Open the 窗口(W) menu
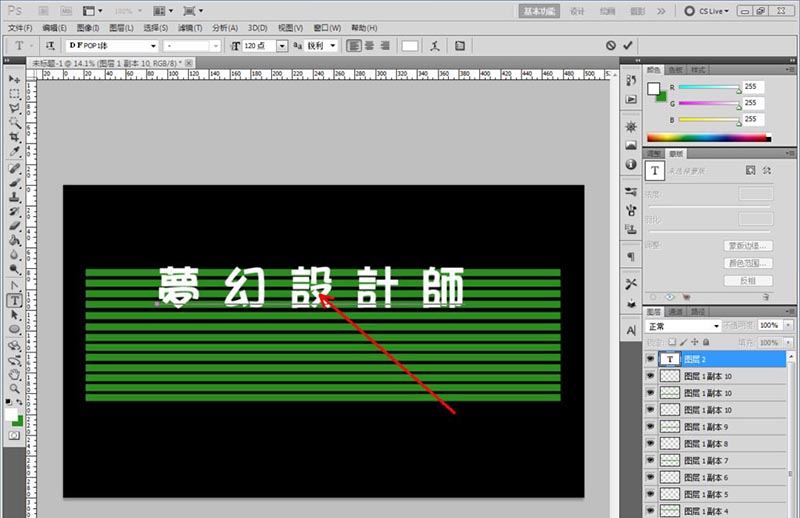Viewport: 800px width, 518px height. tap(327, 28)
